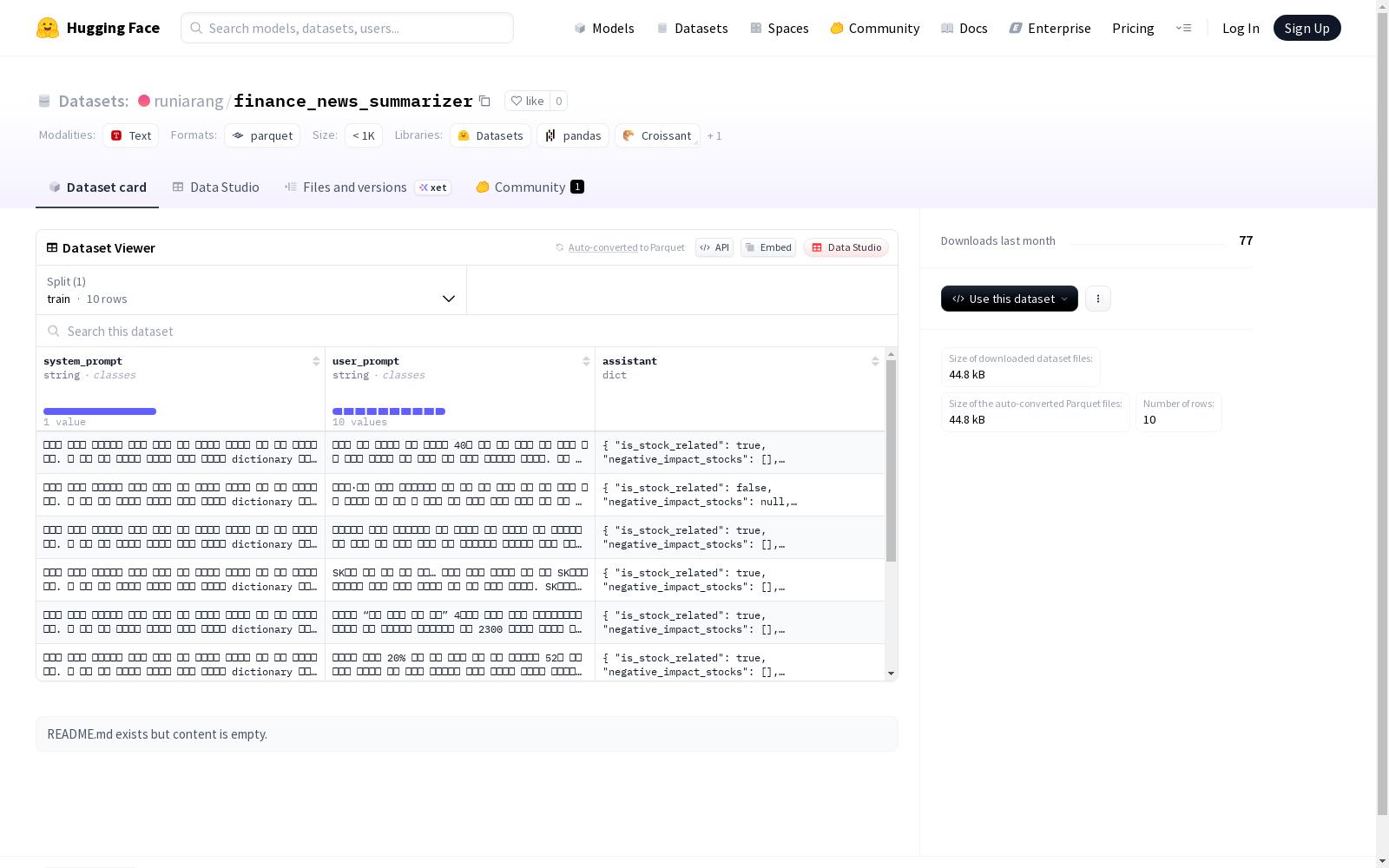The image size is (1389, 868).
Task: Click the Dataset Viewer table icon
Action: point(52,247)
